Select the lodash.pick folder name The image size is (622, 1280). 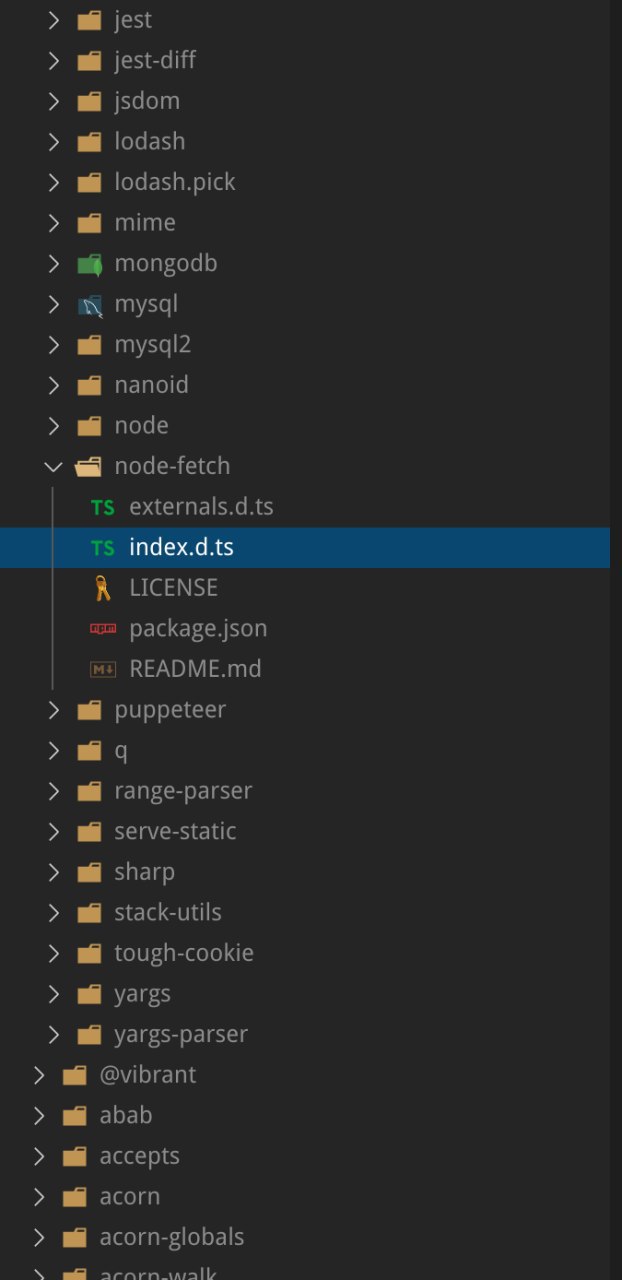click(x=175, y=183)
